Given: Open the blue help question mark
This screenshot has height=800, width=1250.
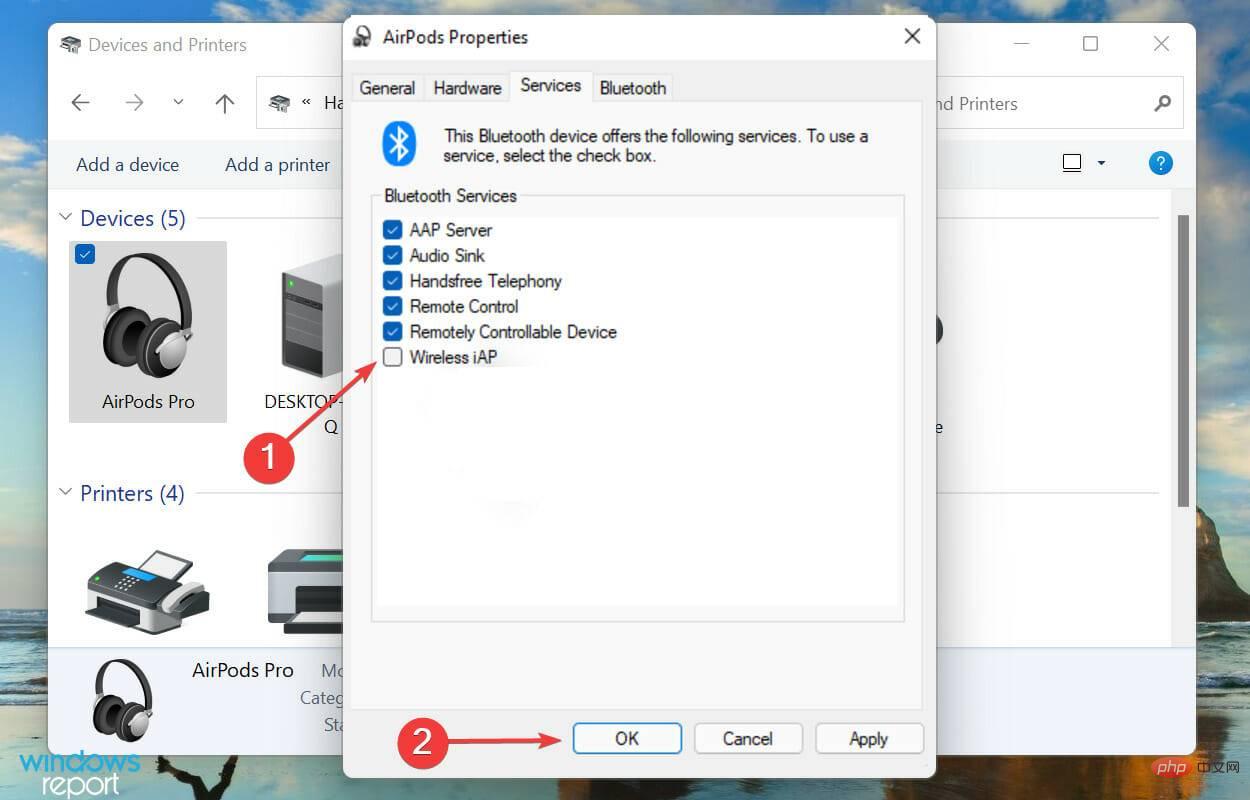Looking at the screenshot, I should point(1160,163).
